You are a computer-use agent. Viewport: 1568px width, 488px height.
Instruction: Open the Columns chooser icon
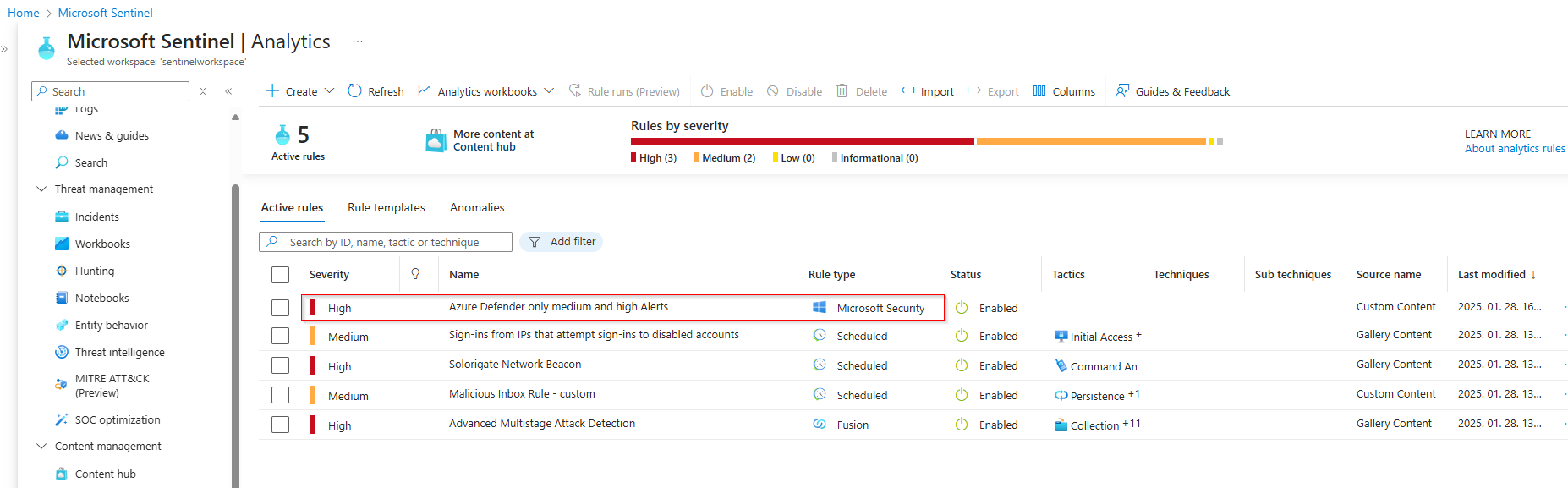click(x=1039, y=91)
